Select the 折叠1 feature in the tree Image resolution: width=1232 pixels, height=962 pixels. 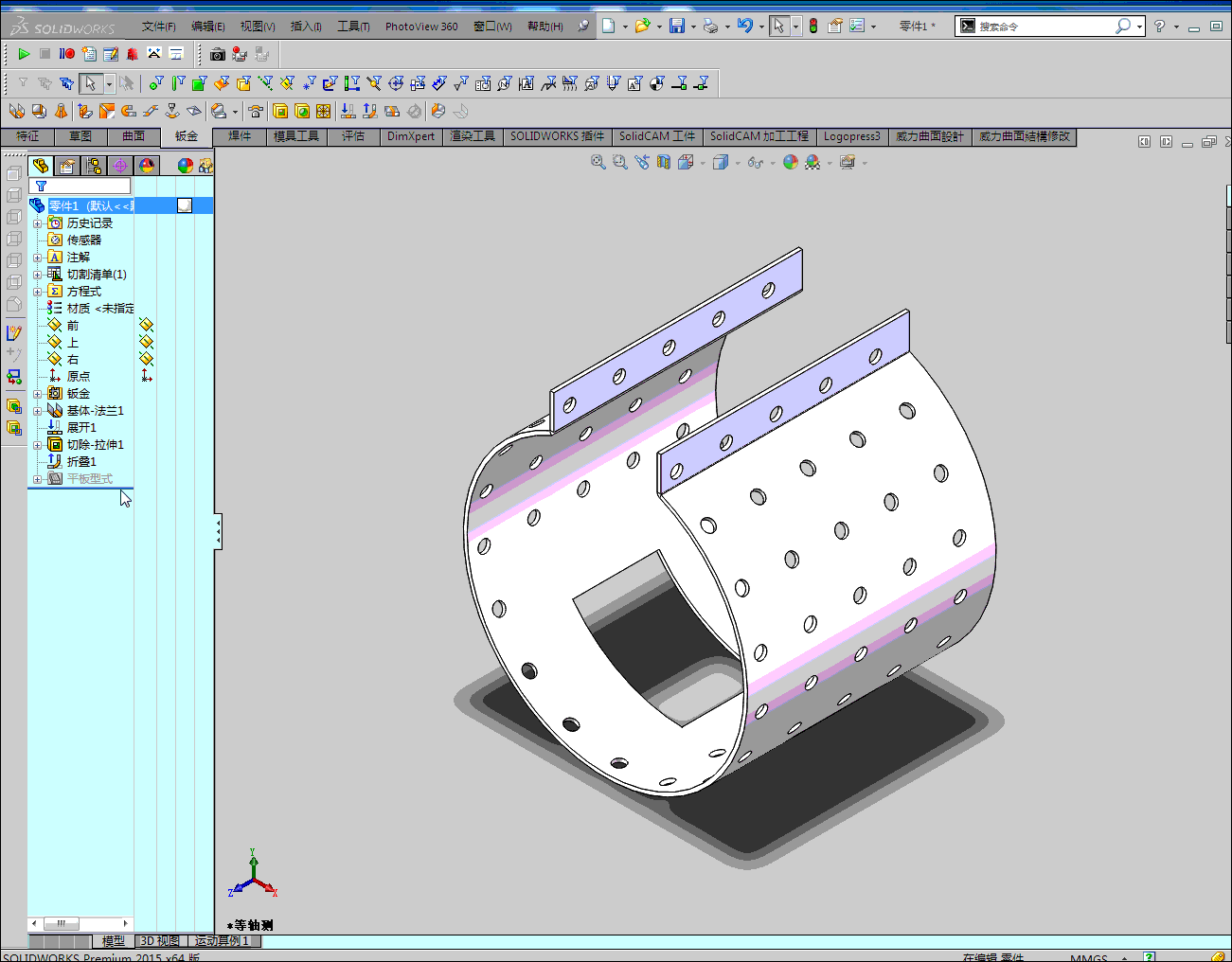click(x=80, y=462)
